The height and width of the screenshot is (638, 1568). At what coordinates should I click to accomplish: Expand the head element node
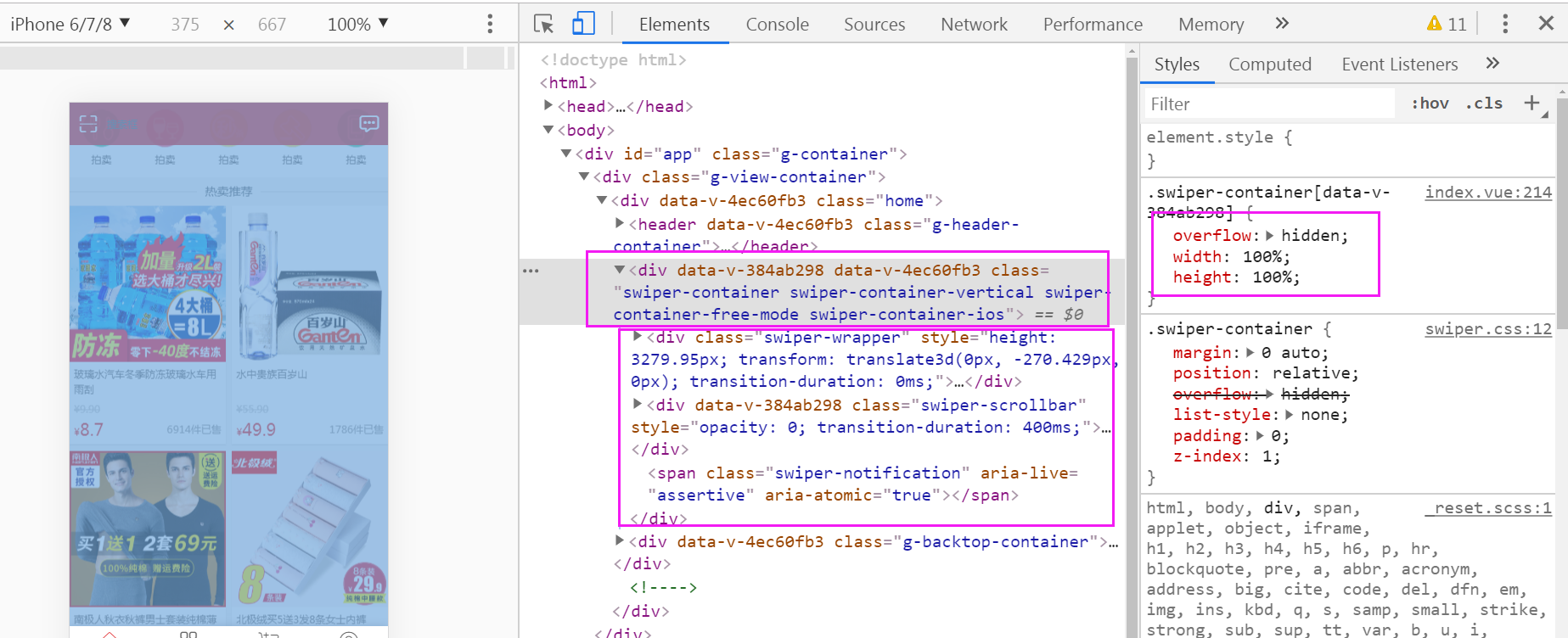click(548, 105)
